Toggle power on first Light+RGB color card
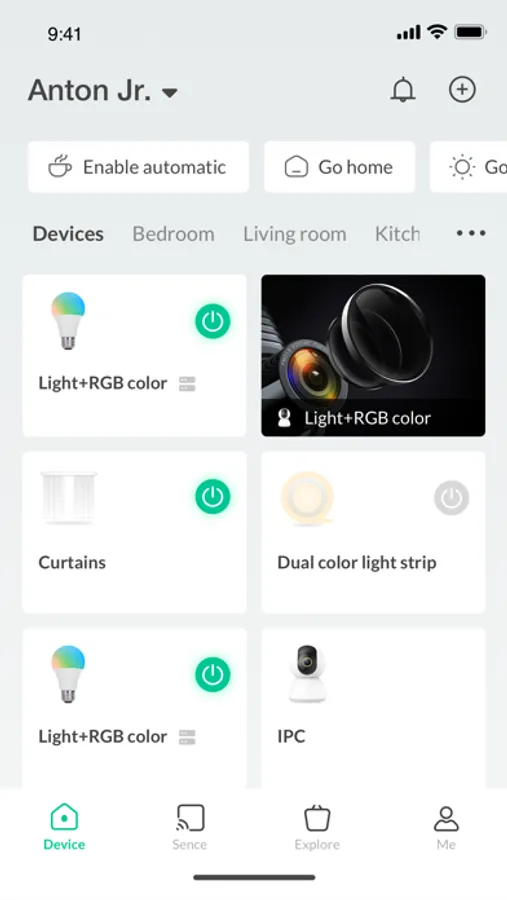This screenshot has height=900, width=507. [x=212, y=321]
